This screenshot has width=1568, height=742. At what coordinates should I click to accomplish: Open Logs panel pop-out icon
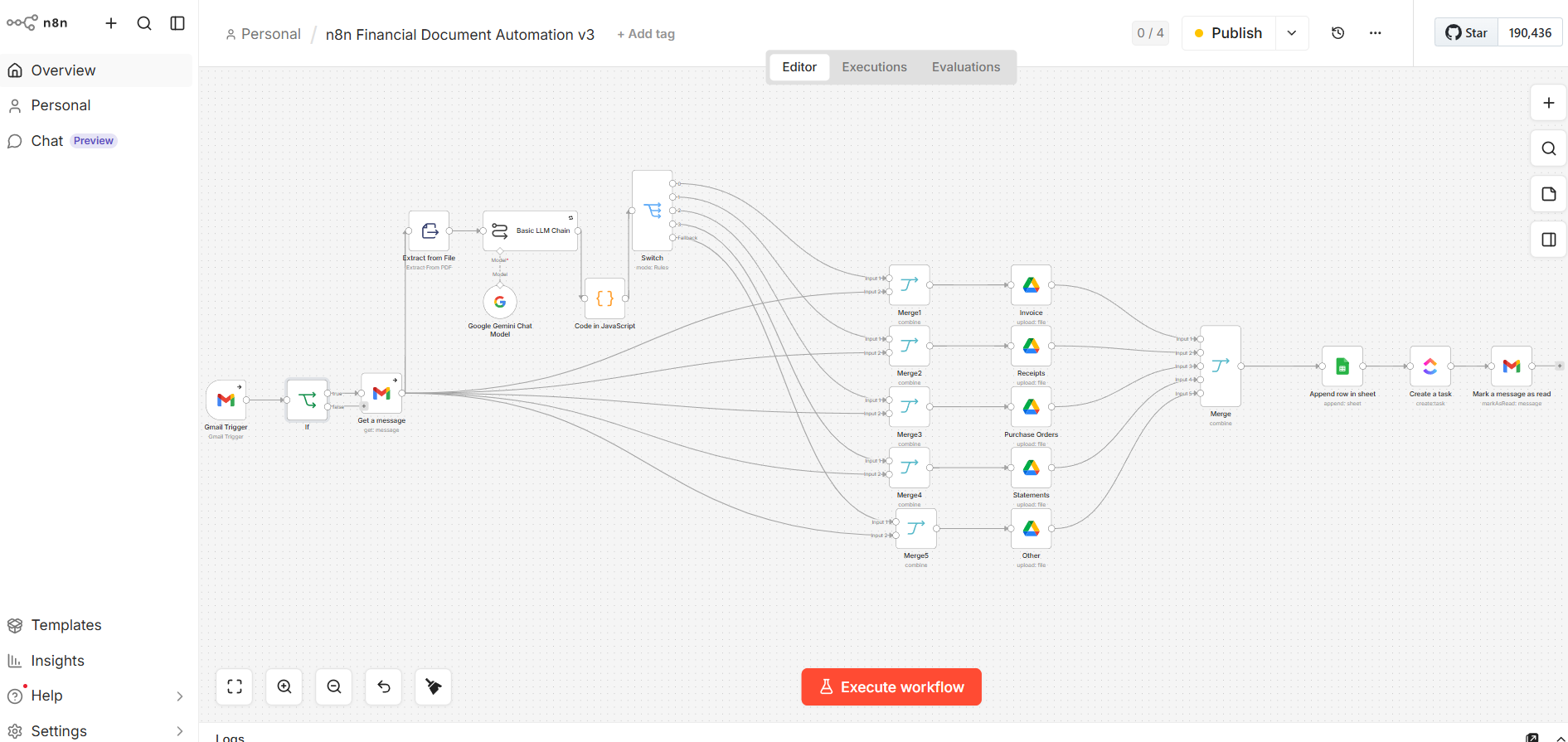pyautogui.click(x=1532, y=737)
